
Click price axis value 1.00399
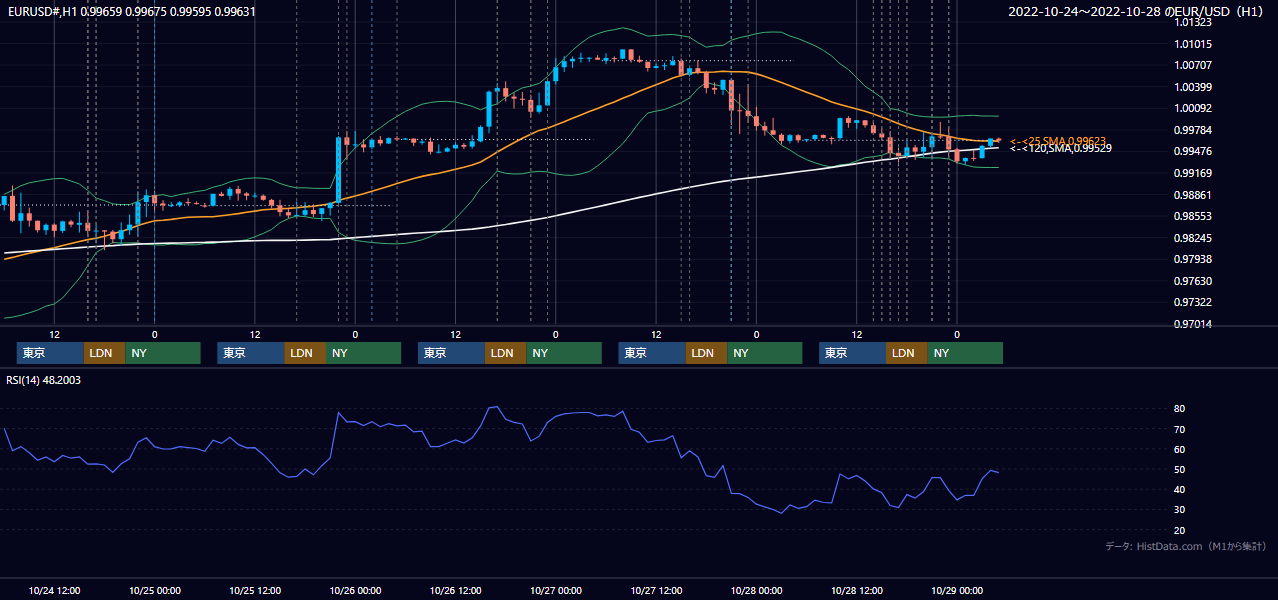coord(1192,87)
